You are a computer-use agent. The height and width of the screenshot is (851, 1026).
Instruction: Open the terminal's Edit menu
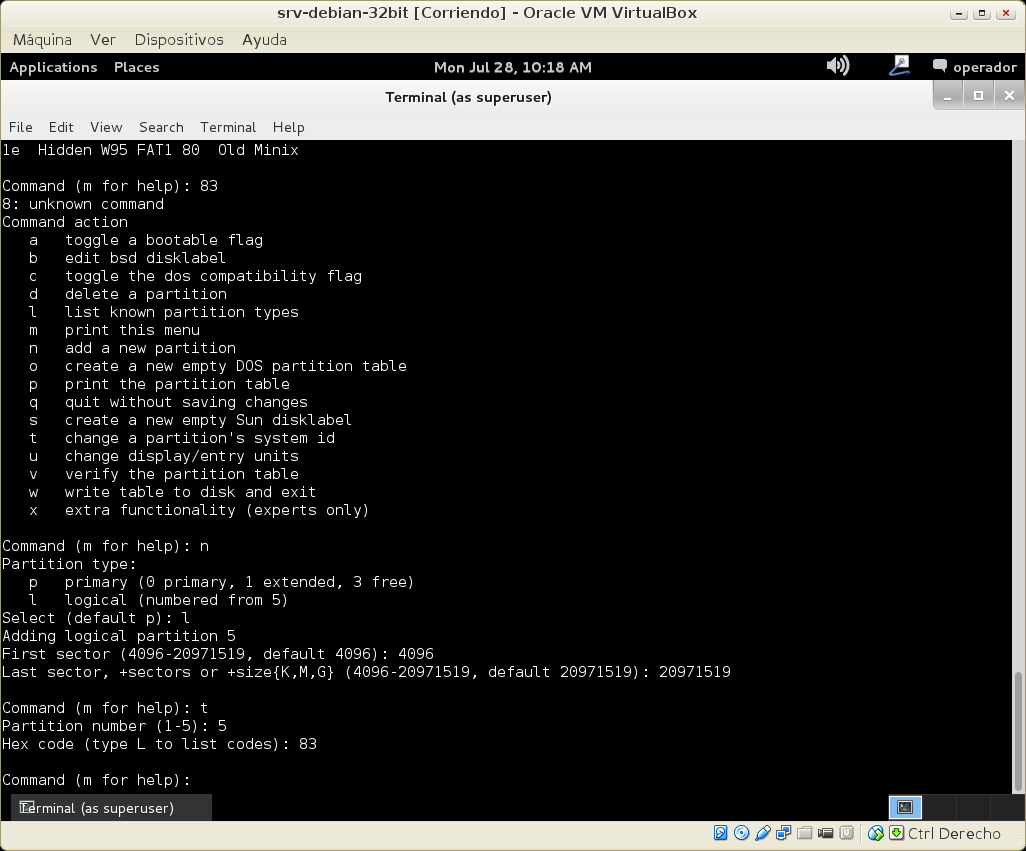point(61,127)
